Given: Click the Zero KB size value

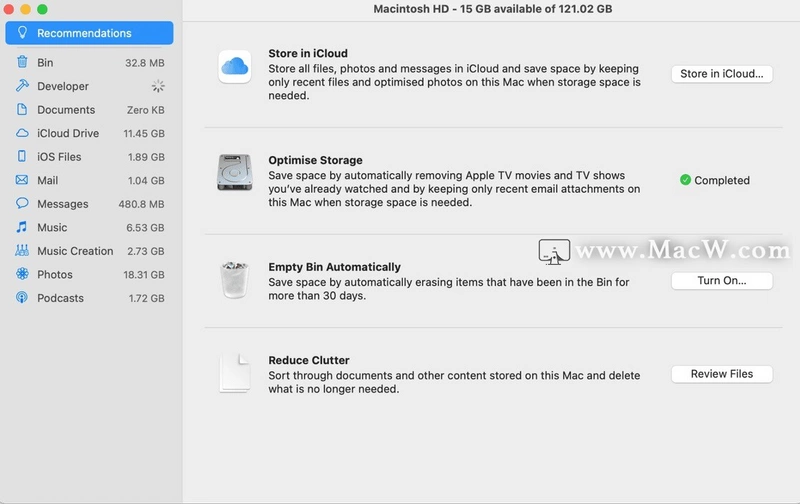Looking at the screenshot, I should [145, 110].
